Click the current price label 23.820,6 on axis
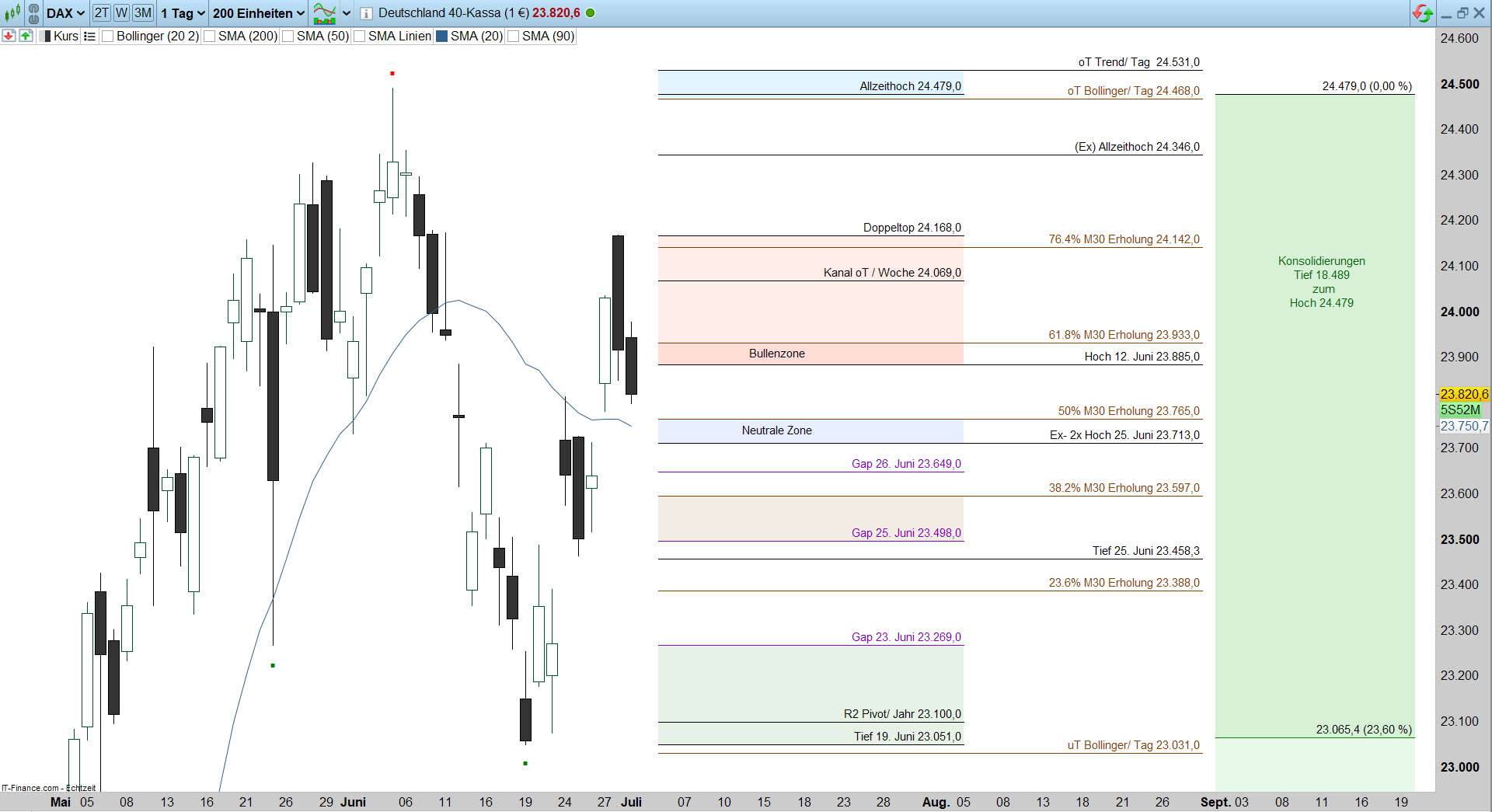This screenshot has width=1492, height=812. tap(1464, 394)
